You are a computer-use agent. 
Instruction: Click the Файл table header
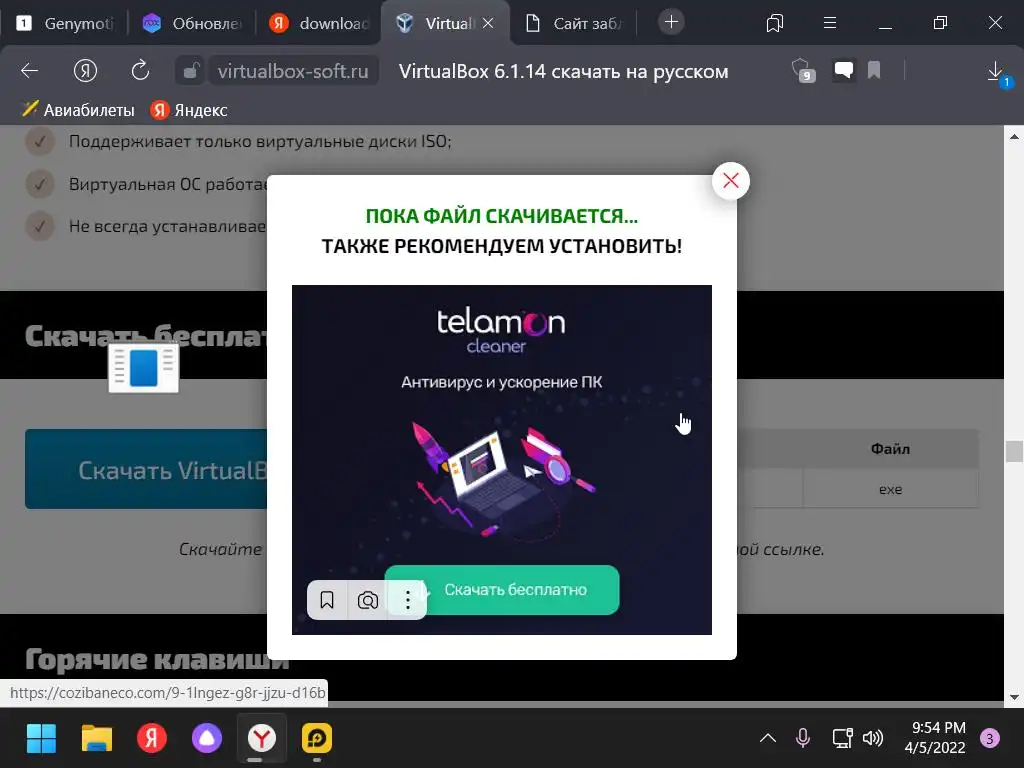890,449
